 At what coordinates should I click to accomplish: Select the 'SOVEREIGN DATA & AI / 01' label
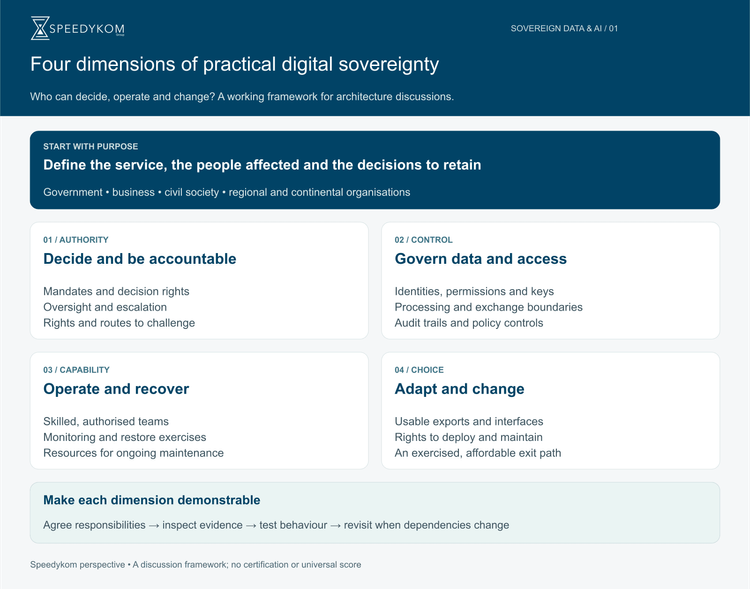click(x=564, y=29)
